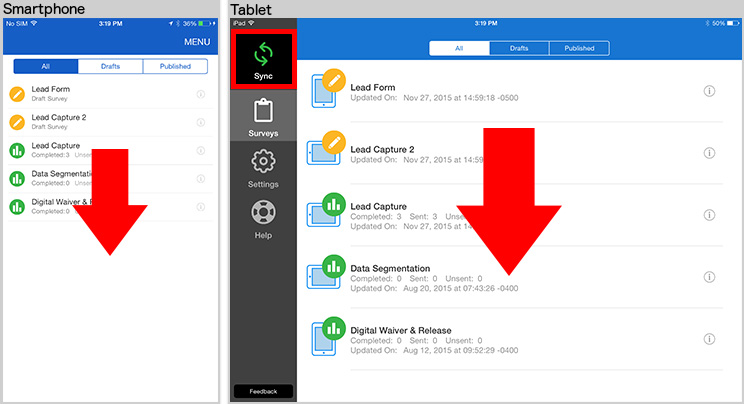744x404 pixels.
Task: Tap tablet Lead Capture 2 draft pencil icon
Action: tap(334, 142)
